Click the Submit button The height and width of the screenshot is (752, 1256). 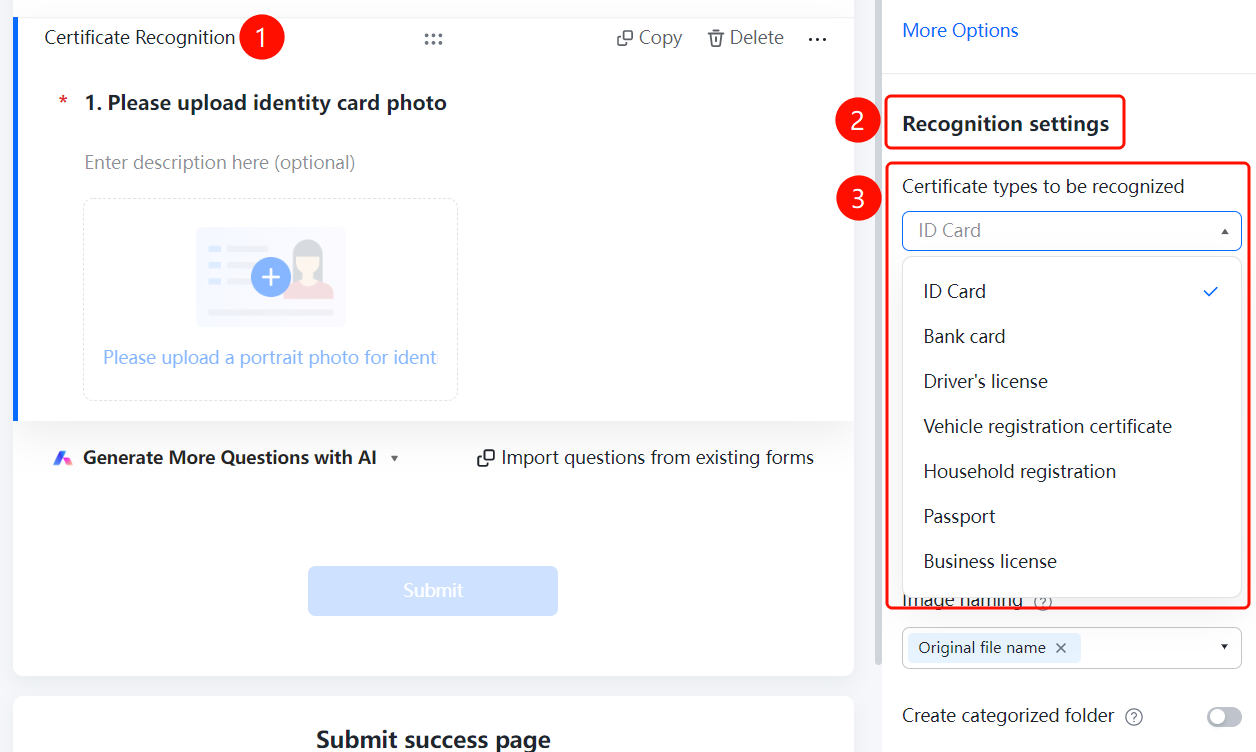tap(433, 590)
